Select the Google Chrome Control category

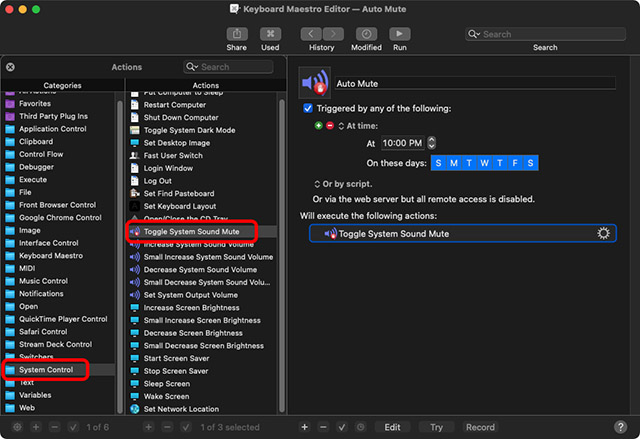(x=60, y=217)
